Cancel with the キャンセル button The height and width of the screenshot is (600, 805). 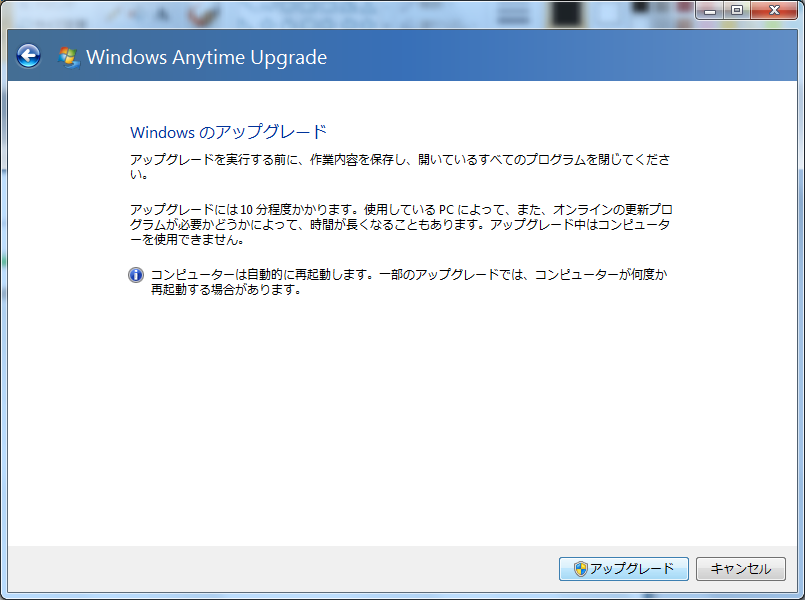tap(741, 569)
